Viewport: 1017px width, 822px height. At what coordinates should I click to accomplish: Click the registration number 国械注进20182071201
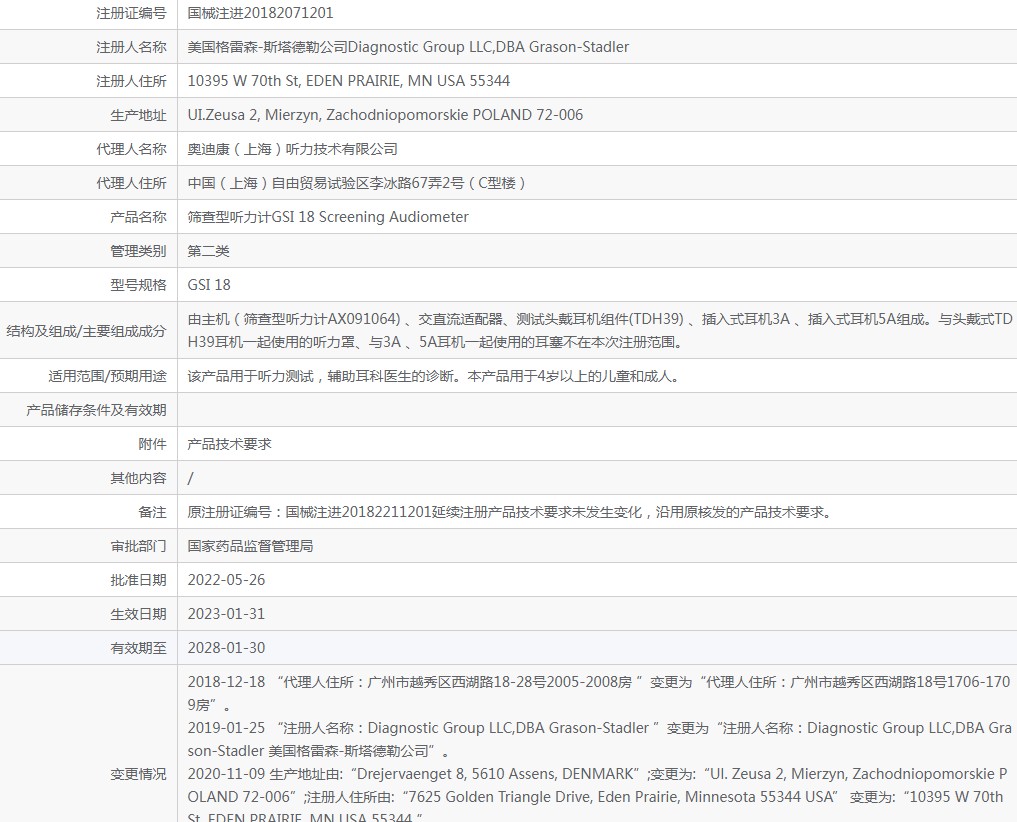260,12
